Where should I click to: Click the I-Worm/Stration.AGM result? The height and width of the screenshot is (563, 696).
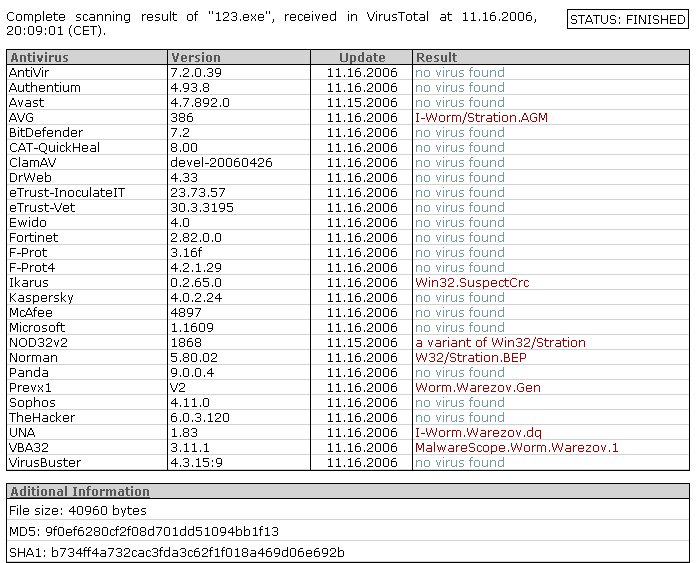(x=482, y=118)
